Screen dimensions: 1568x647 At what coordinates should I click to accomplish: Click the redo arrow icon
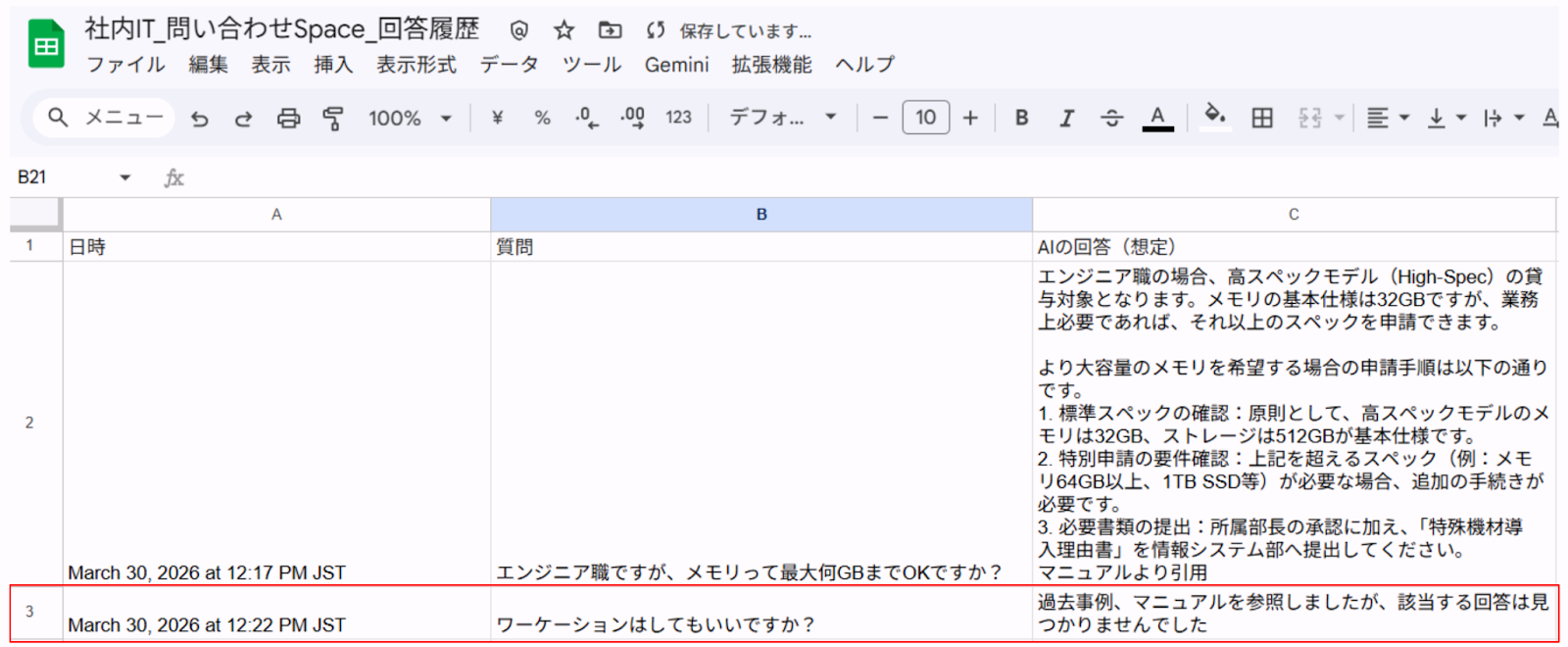click(243, 119)
